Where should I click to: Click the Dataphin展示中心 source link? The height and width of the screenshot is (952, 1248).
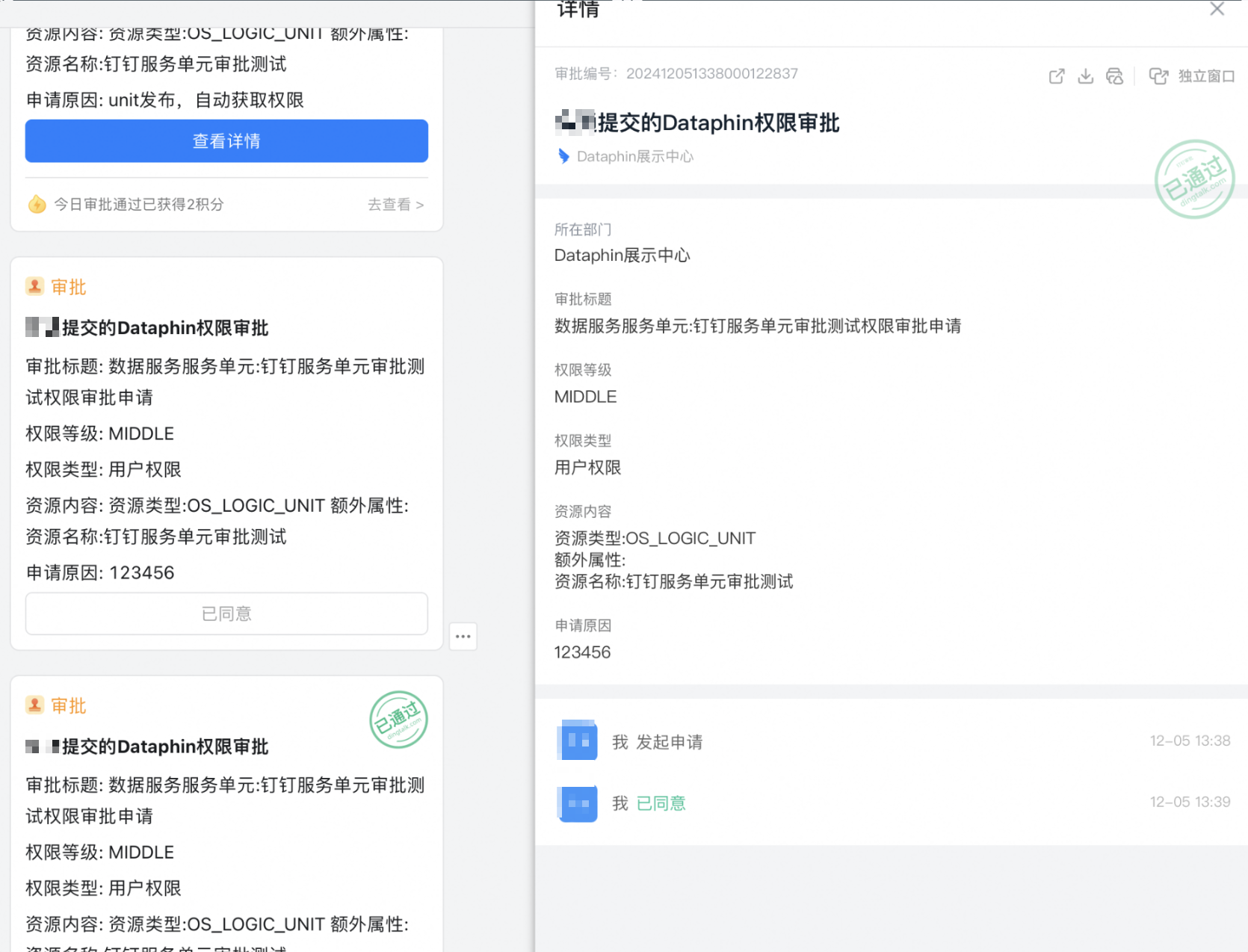(635, 156)
